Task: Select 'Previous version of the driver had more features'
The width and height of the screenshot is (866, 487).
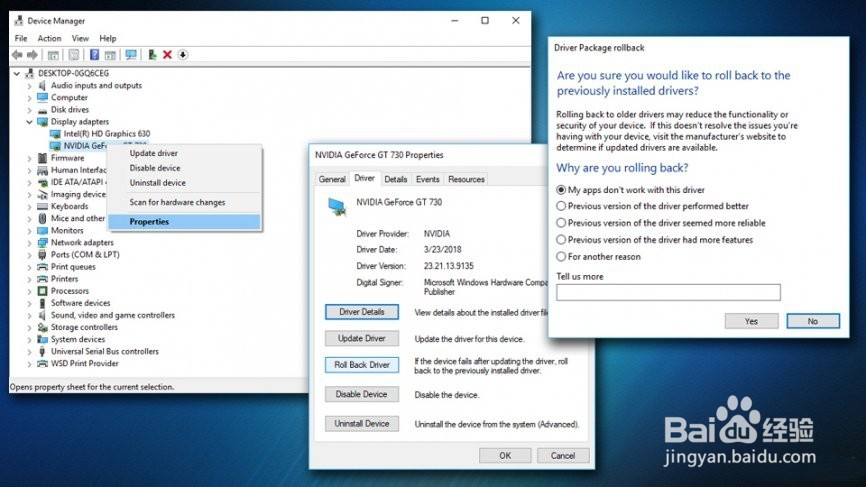Action: [561, 240]
